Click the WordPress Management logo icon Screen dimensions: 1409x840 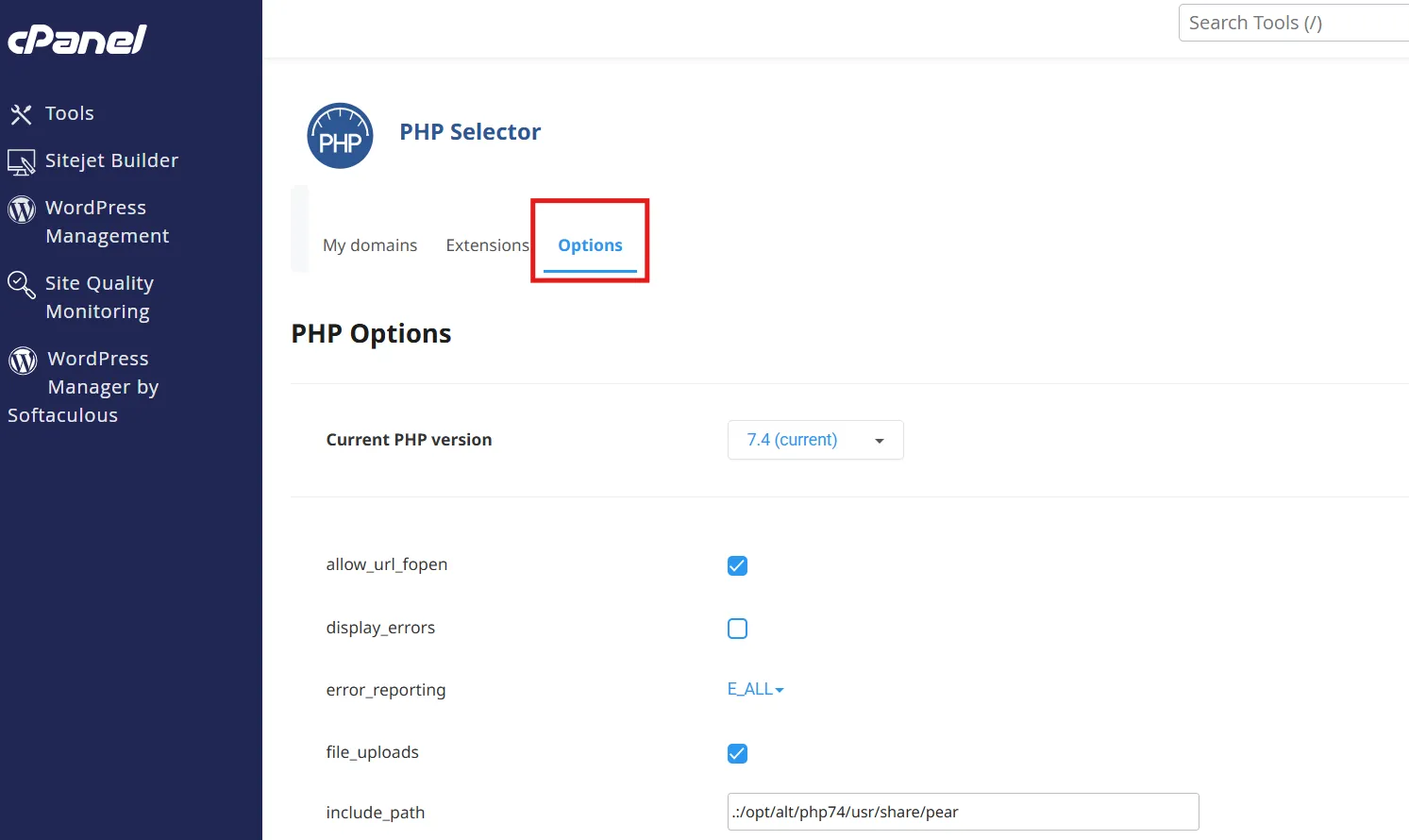[22, 210]
